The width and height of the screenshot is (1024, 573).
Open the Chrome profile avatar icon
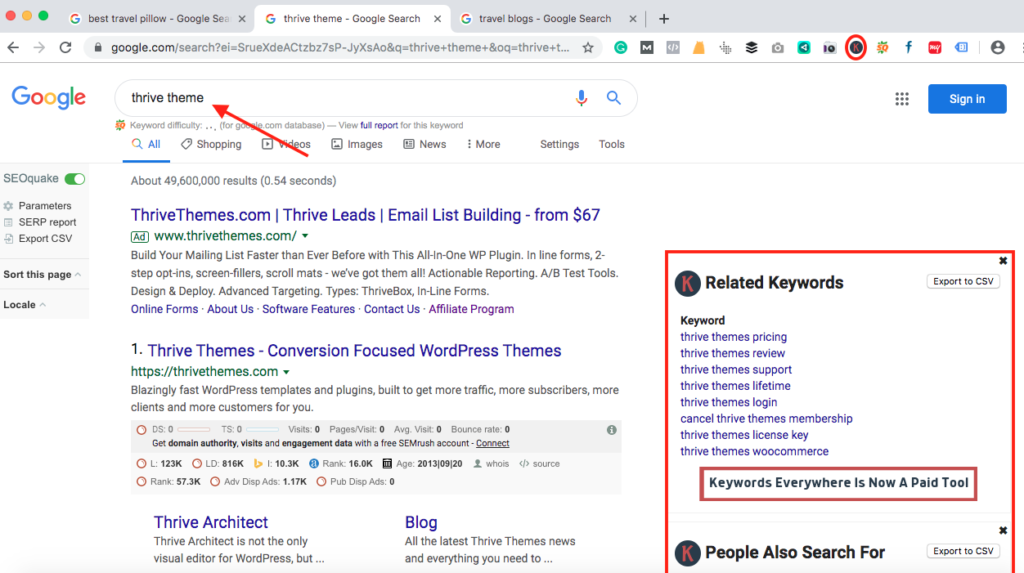click(997, 47)
